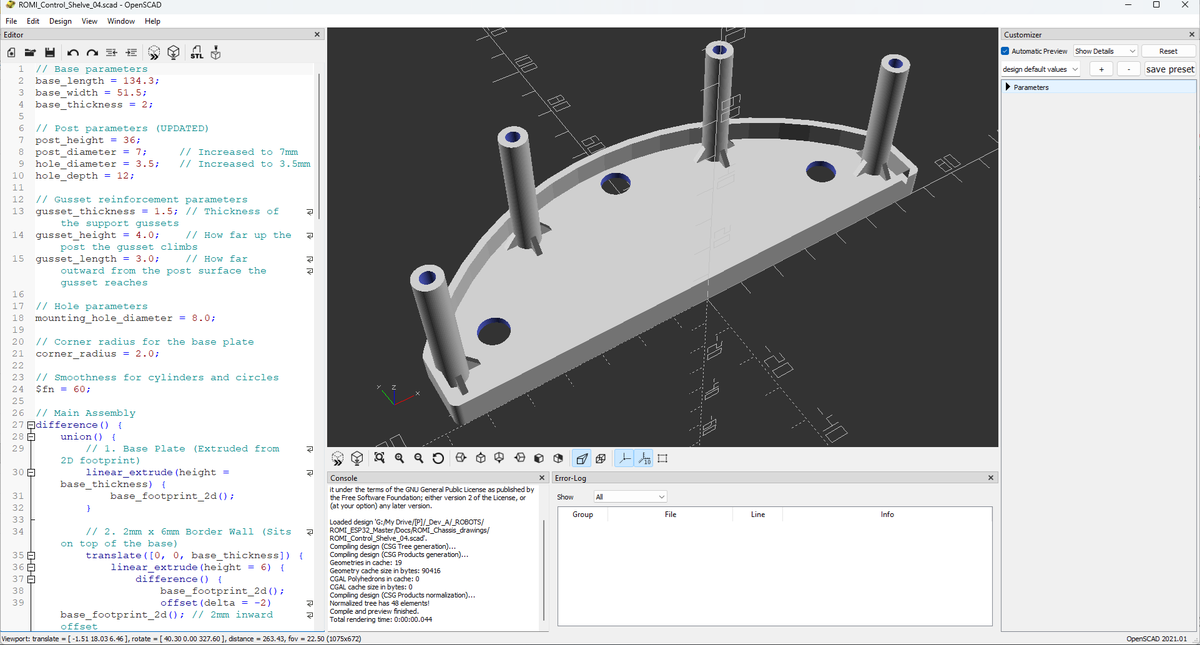Open the Error-Log Show filter dropdown

(x=630, y=496)
